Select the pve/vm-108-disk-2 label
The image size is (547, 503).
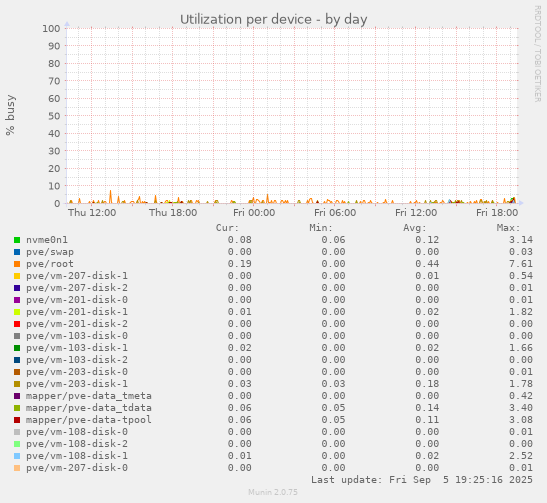point(77,444)
